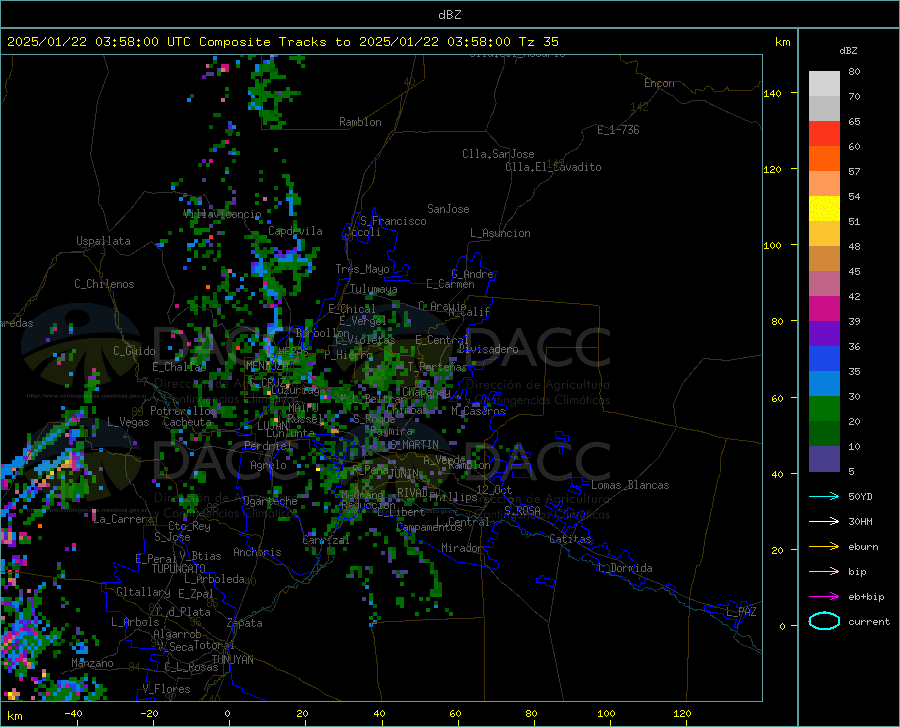Click the Ramblon label near the top
The width and height of the screenshot is (900, 727).
(x=360, y=122)
